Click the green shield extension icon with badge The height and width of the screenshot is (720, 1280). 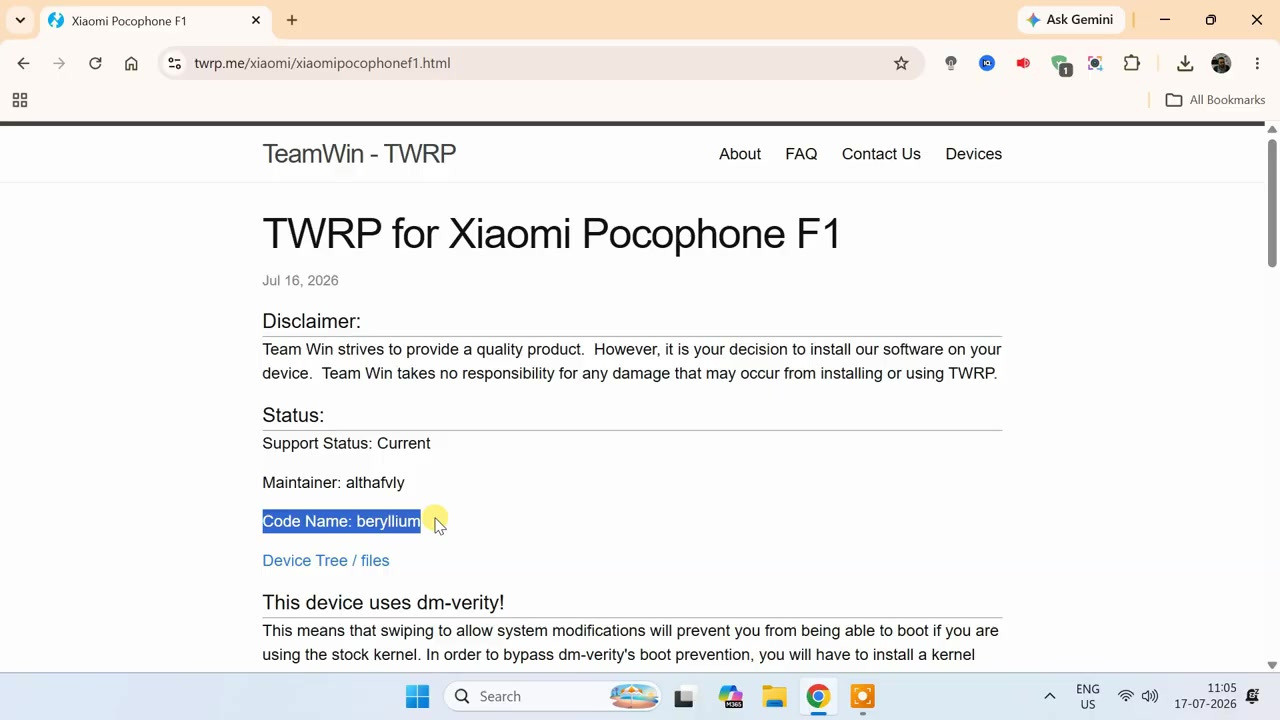1061,65
